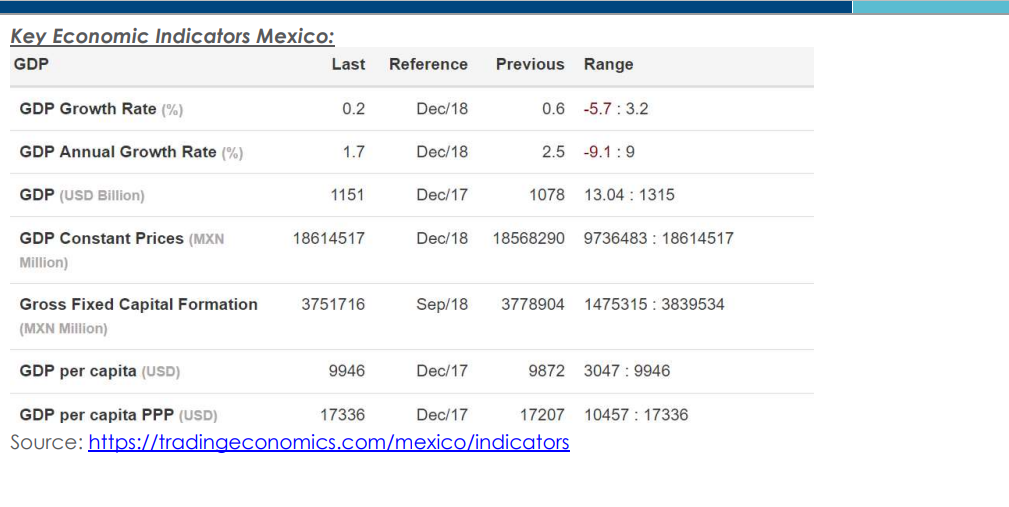
Task: Click the 'GDP Constant Prices' row label
Action: (122, 250)
